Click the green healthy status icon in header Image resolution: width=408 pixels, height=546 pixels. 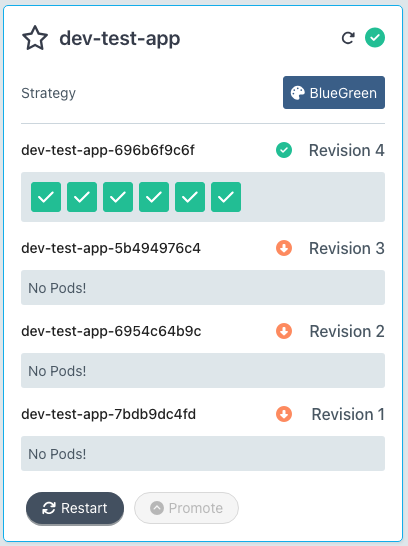375,38
